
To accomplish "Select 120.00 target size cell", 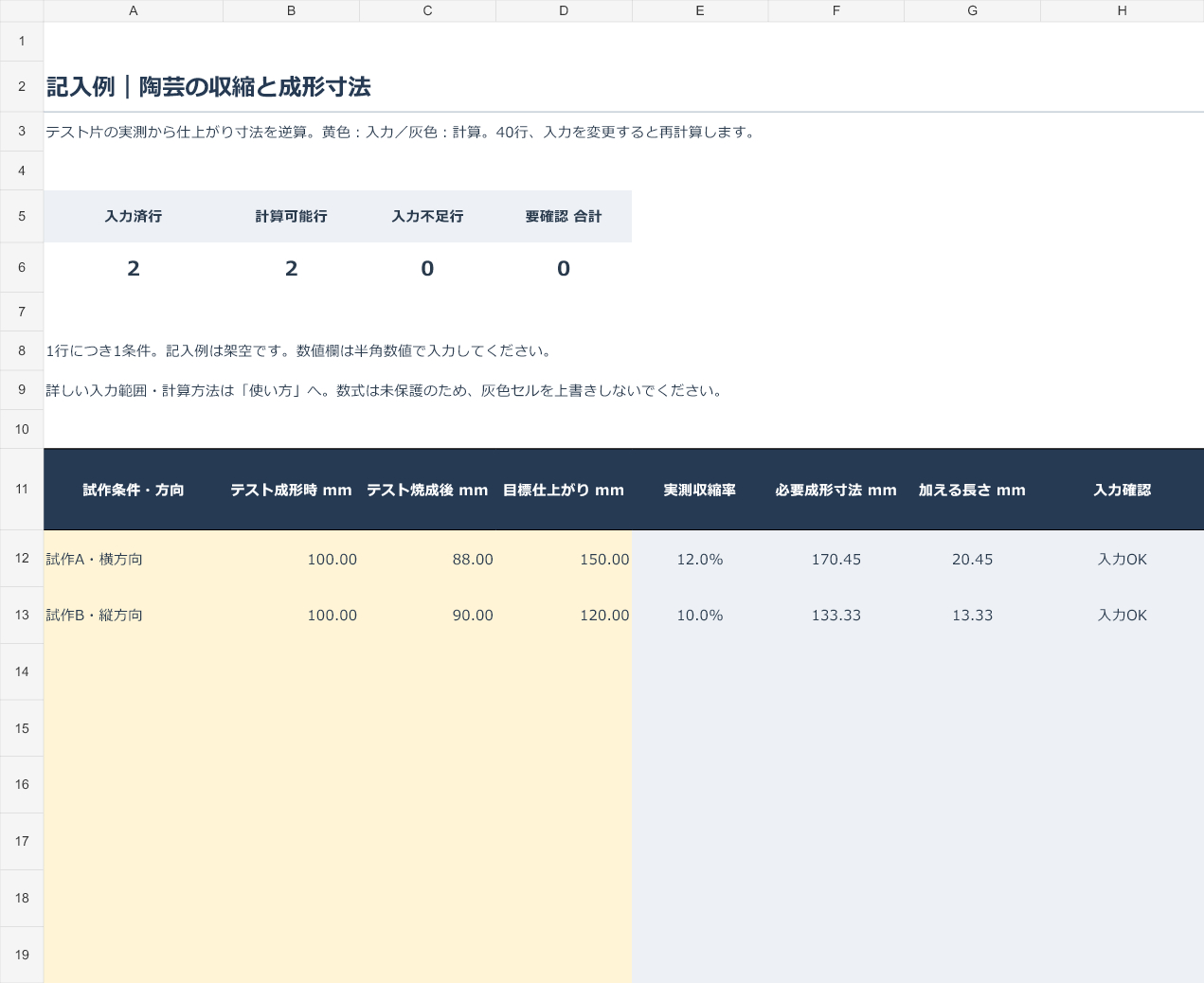I will pos(564,615).
